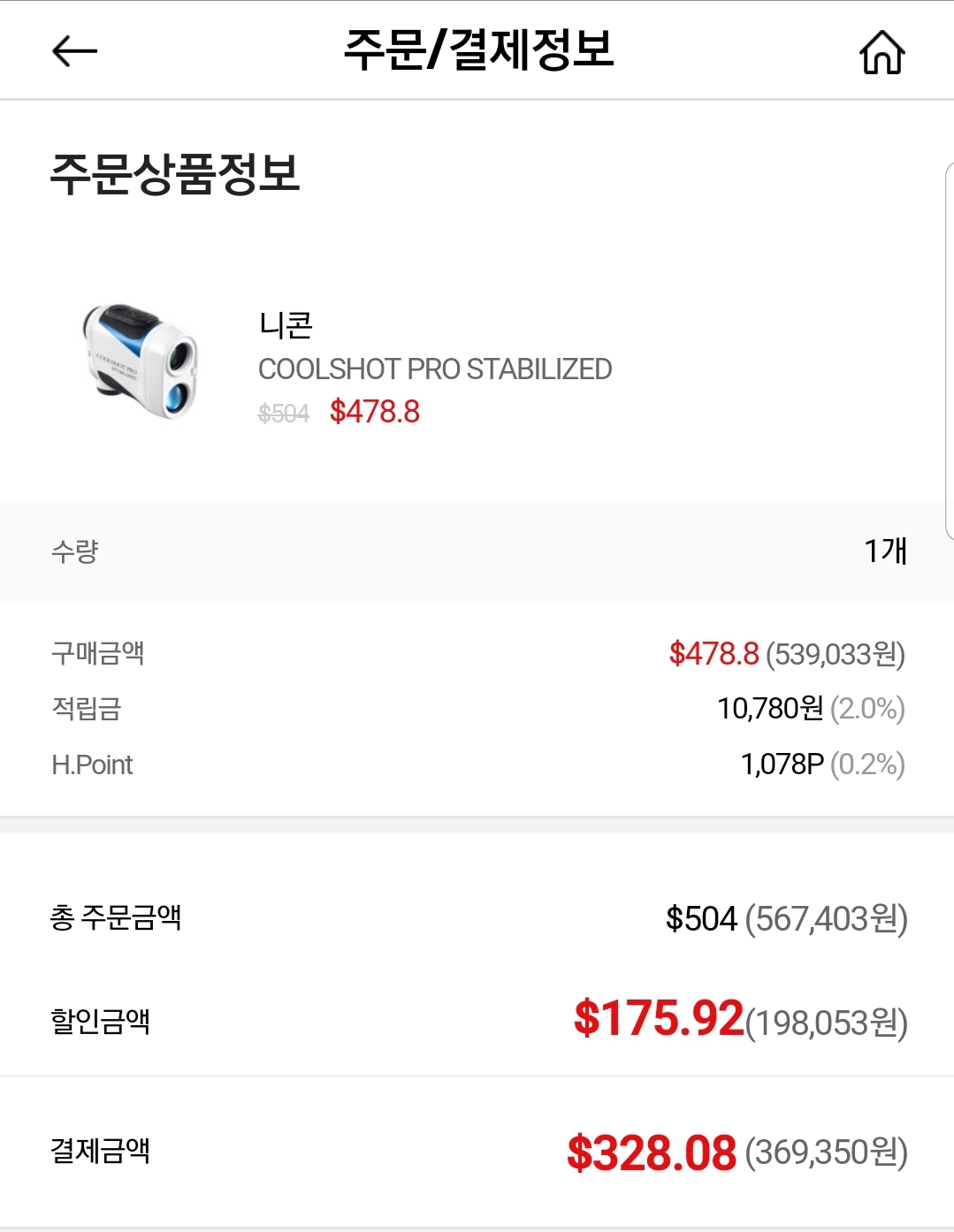Tap the 총 주문금액 $504 amount
Screen dimensions: 954x1232
701,919
